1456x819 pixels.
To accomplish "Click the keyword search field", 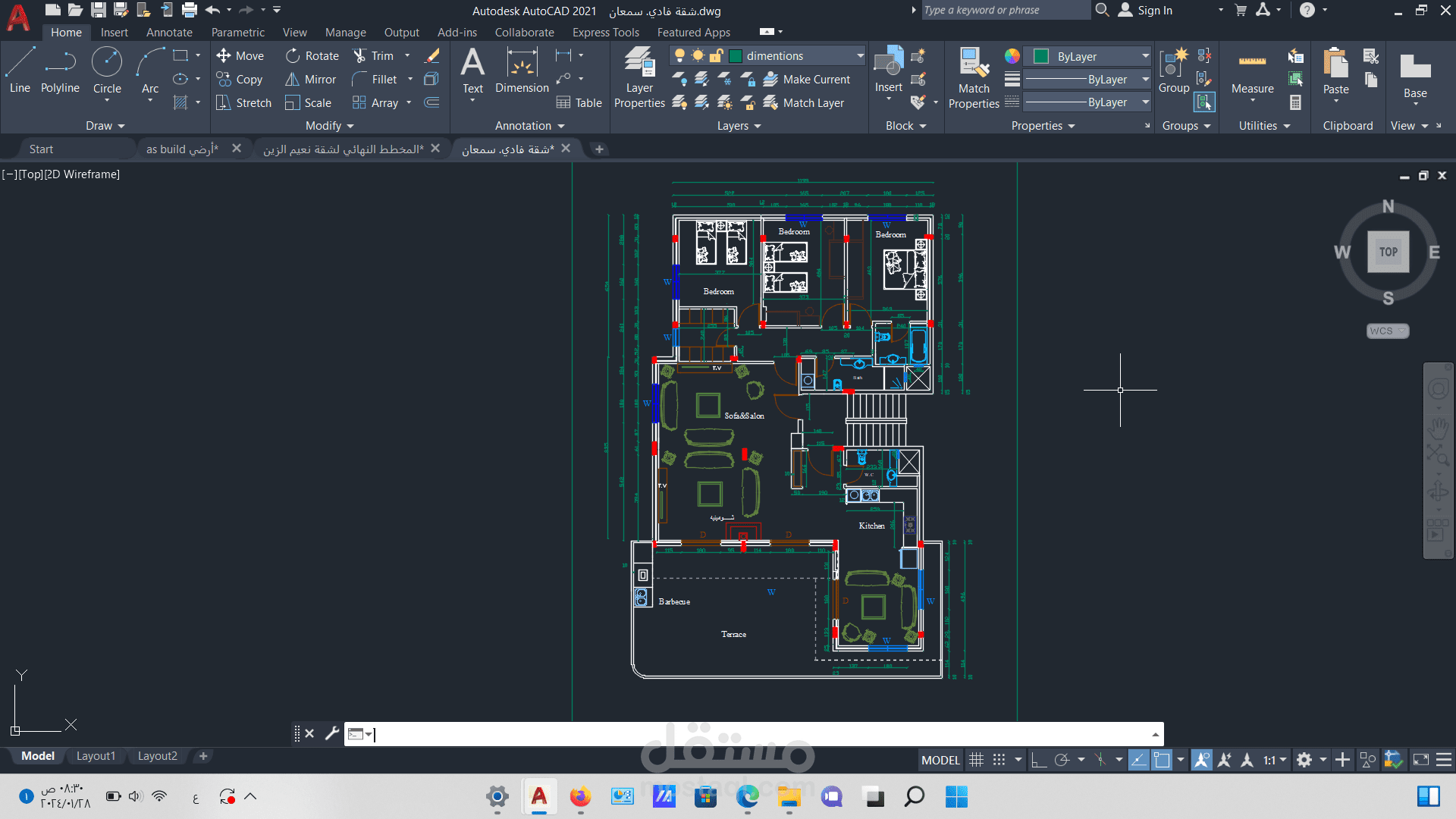I will point(1005,10).
